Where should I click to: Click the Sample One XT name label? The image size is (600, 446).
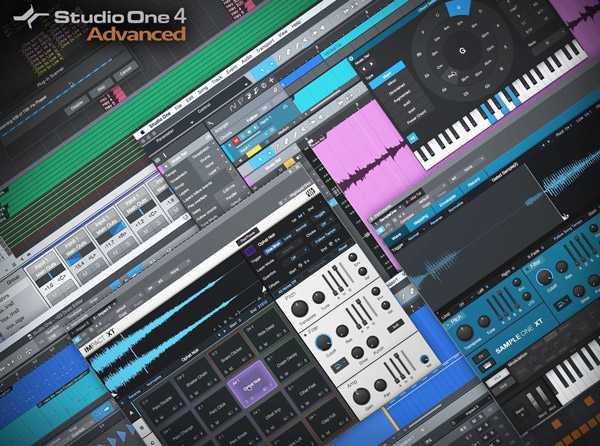pyautogui.click(x=519, y=336)
